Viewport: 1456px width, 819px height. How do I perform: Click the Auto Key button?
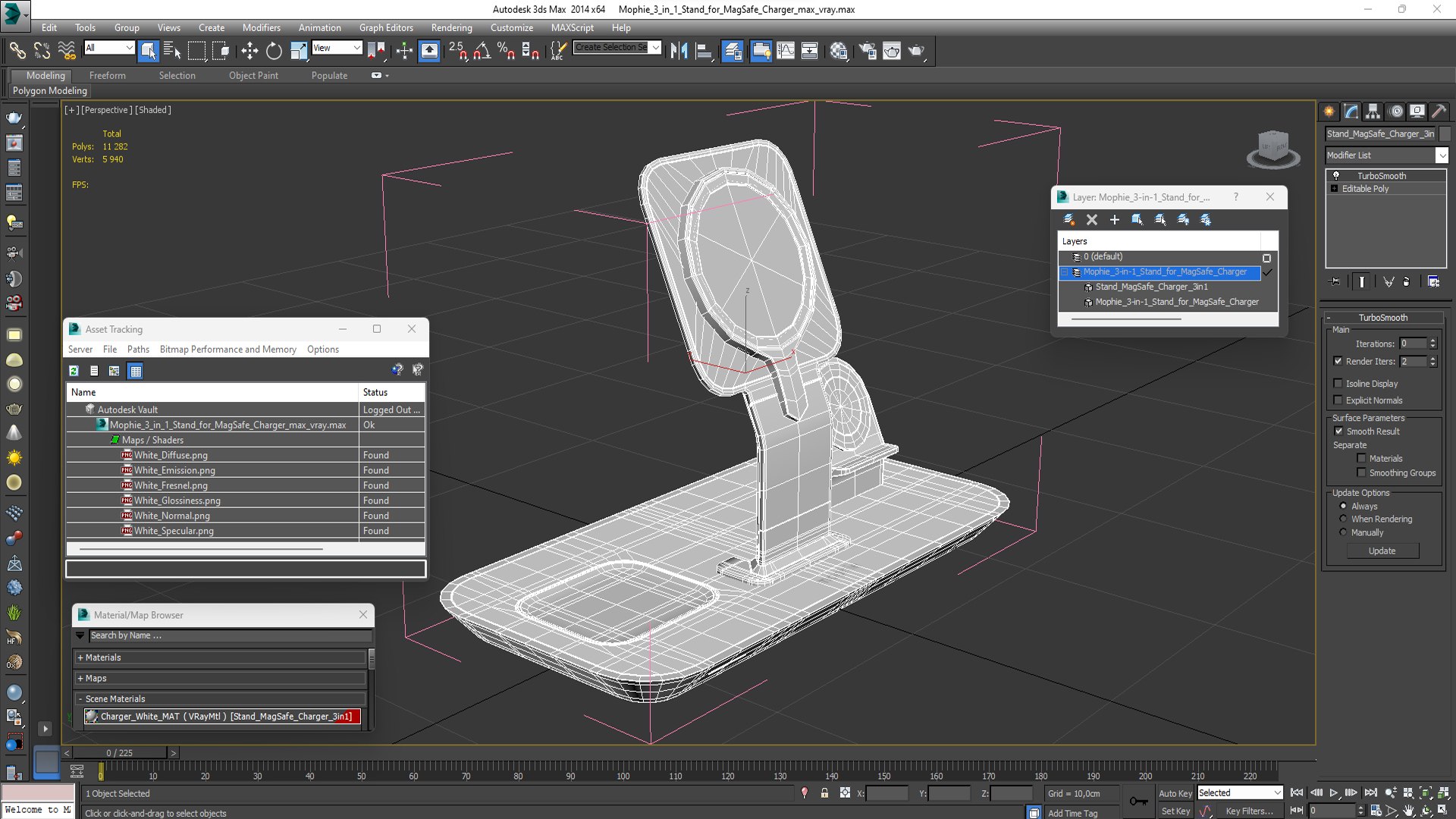coord(1175,793)
